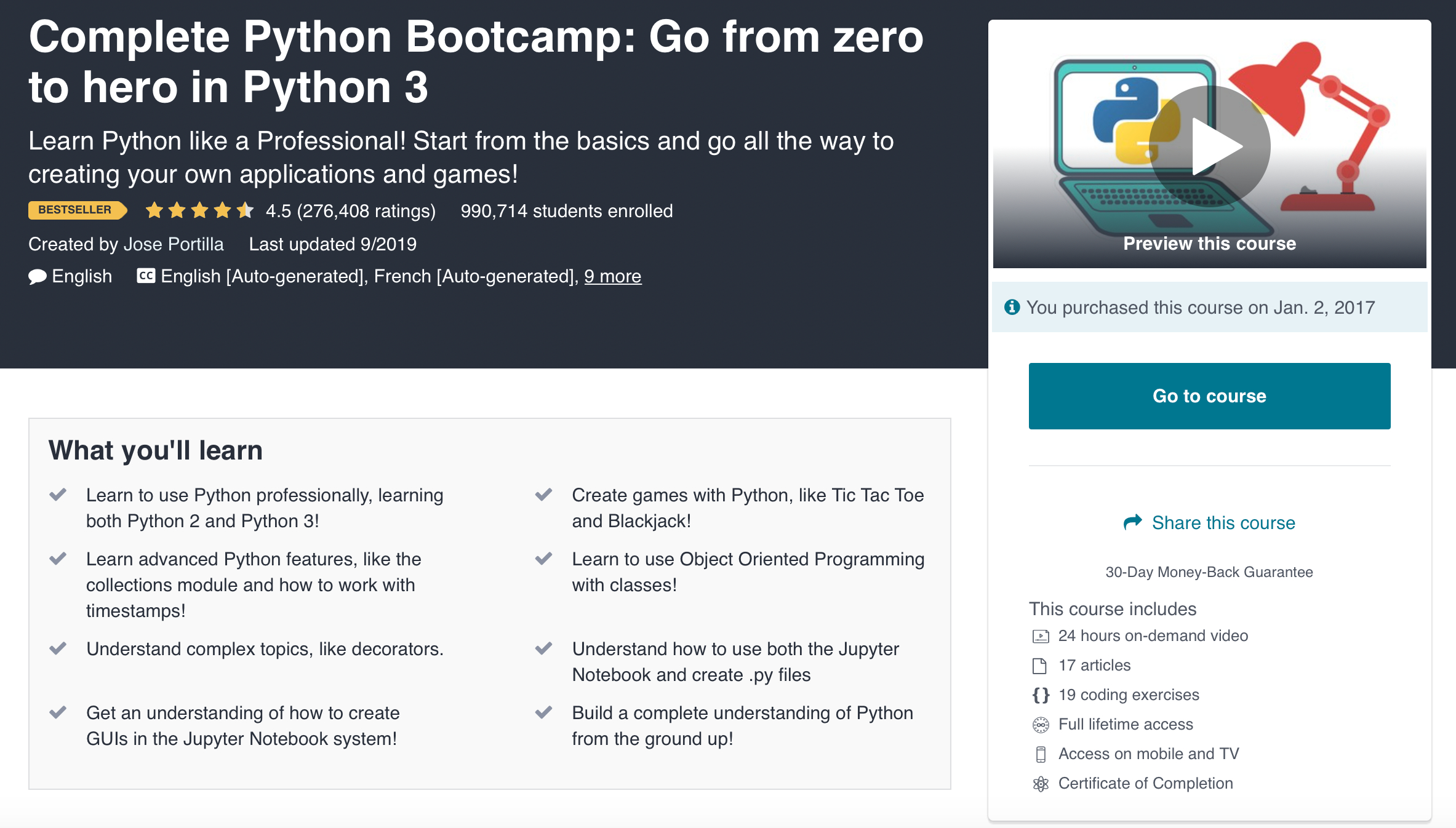Click the star rating display

(x=199, y=211)
